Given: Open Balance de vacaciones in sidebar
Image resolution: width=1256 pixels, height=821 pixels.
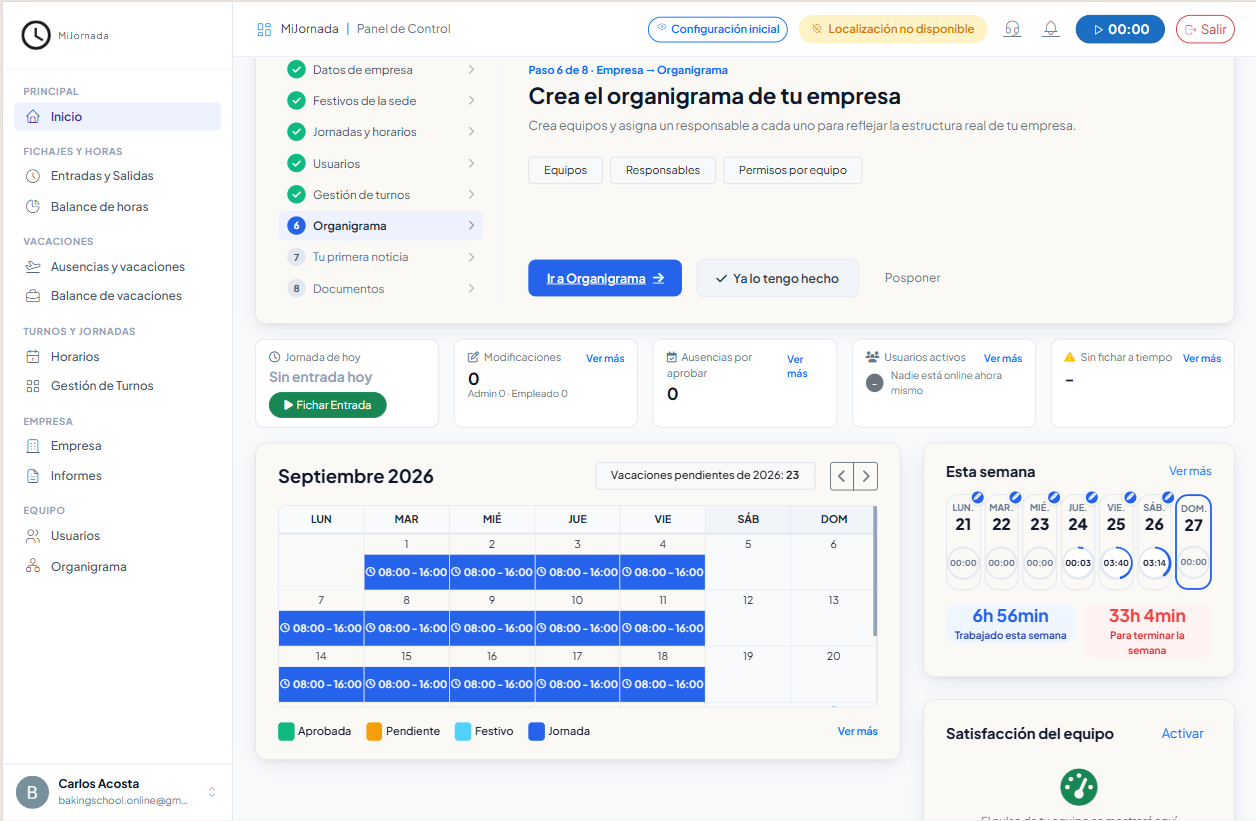Looking at the screenshot, I should [117, 296].
